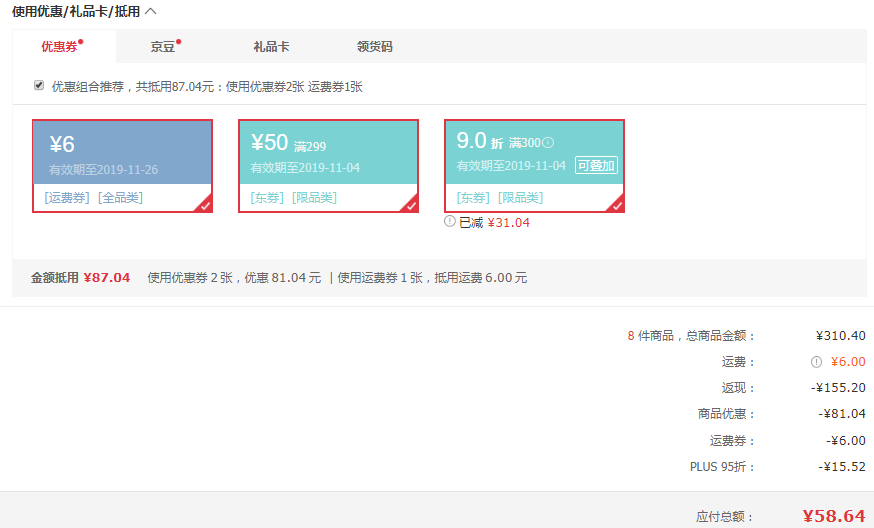Uncheck the 优惠组合推荐 checkbox

point(38,85)
